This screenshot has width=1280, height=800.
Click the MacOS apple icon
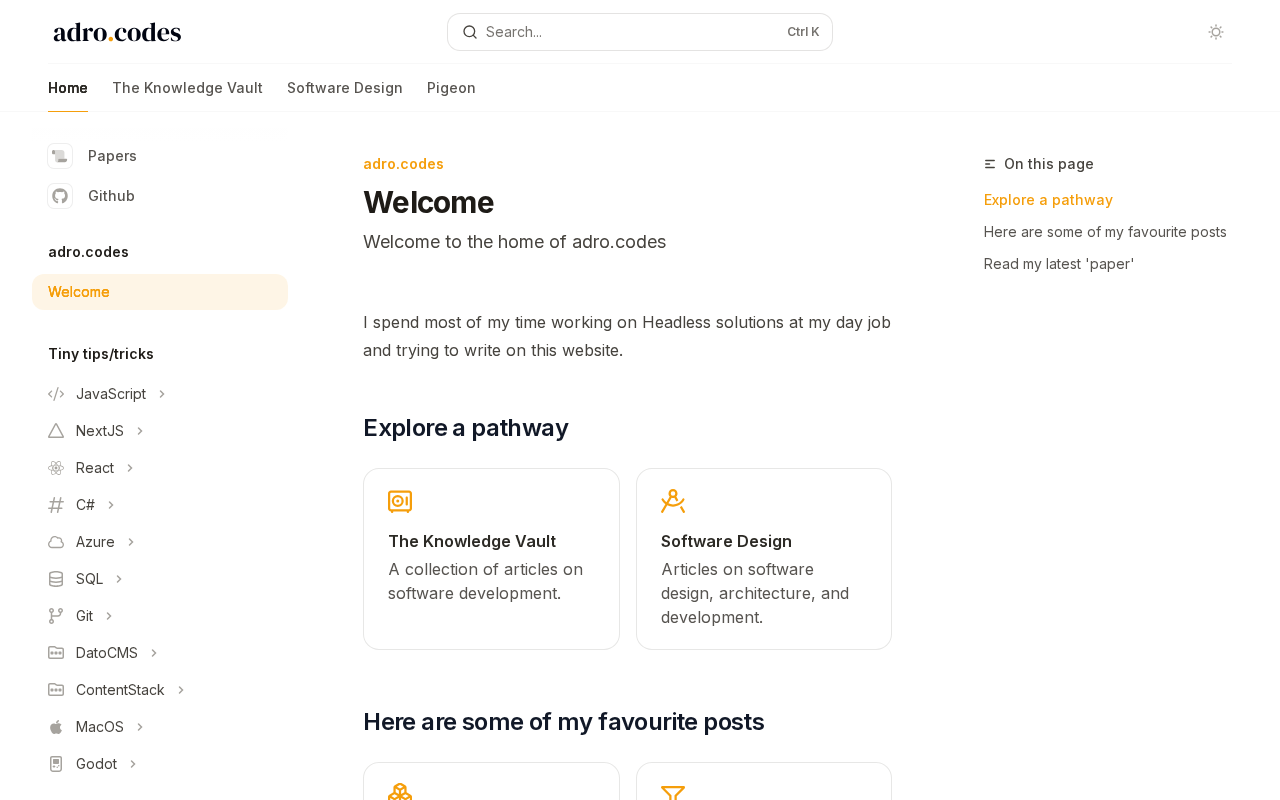[x=56, y=727]
